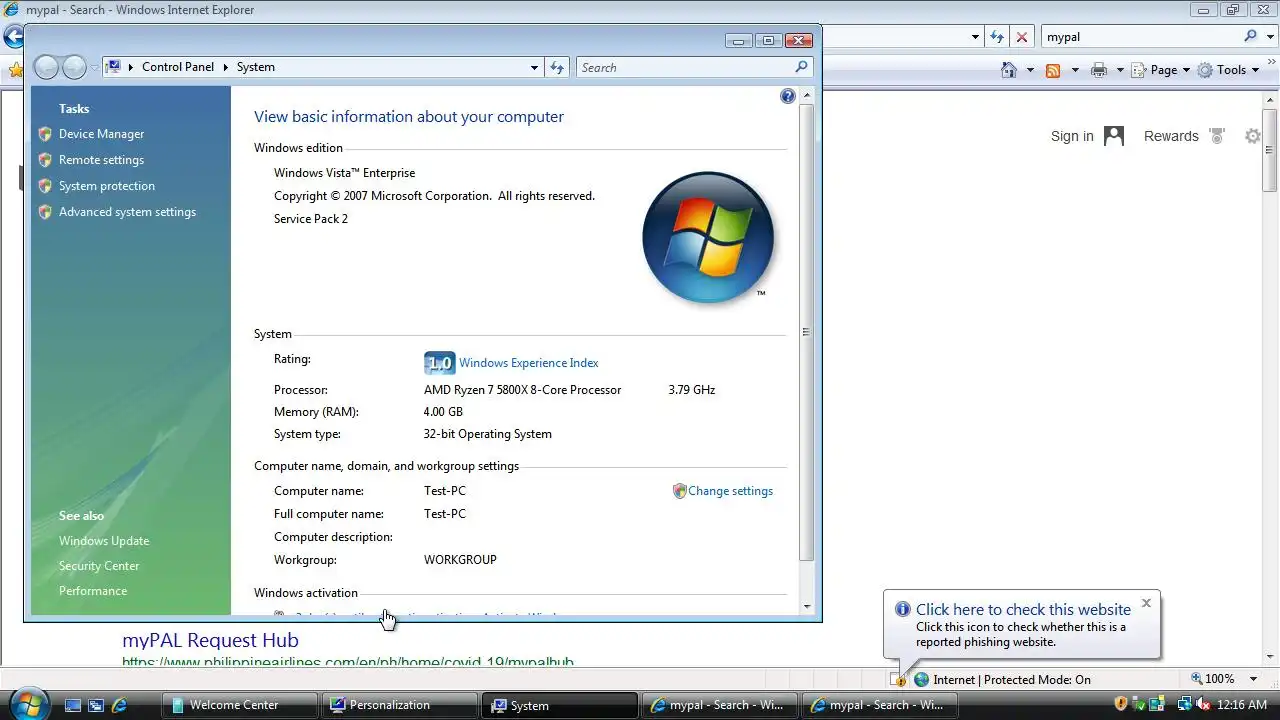Screen dimensions: 1280x720
Task: Click the phishing filter status bar icon
Action: coord(898,679)
